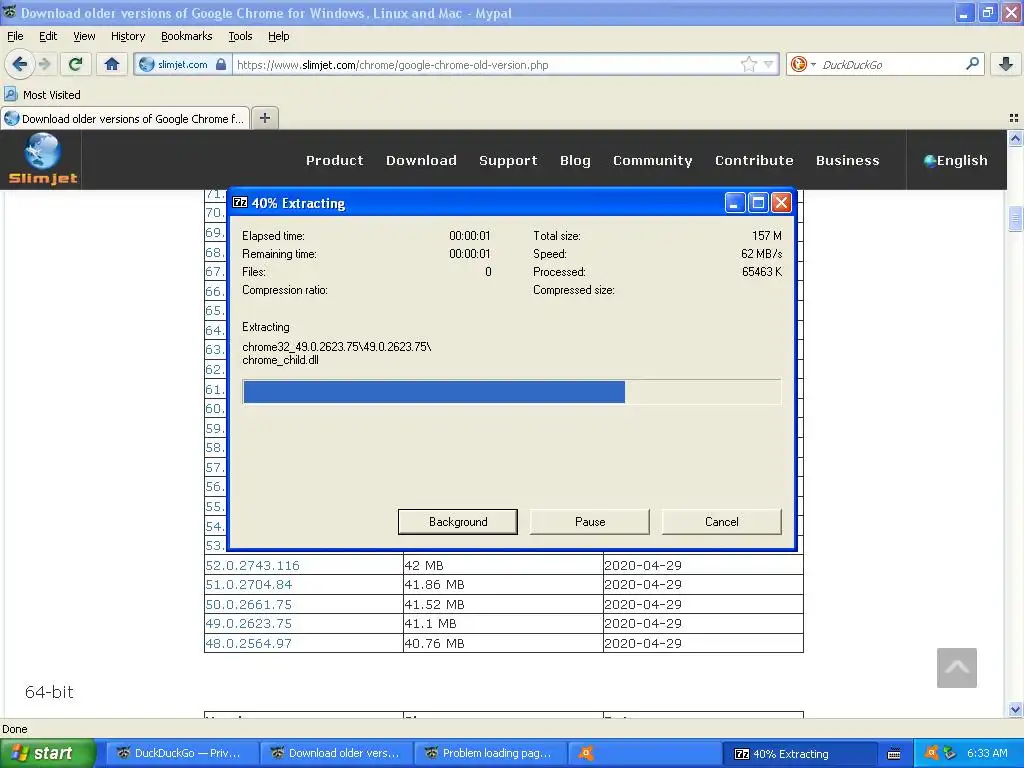
Task: Maximize the Extracting dialog
Action: [x=758, y=203]
